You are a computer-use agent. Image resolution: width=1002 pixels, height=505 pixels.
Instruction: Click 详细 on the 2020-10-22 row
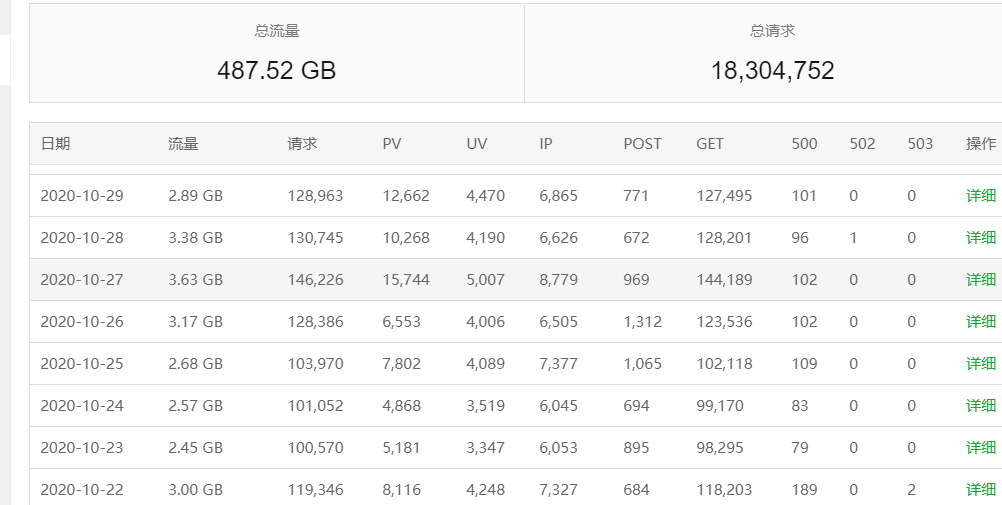pyautogui.click(x=980, y=490)
